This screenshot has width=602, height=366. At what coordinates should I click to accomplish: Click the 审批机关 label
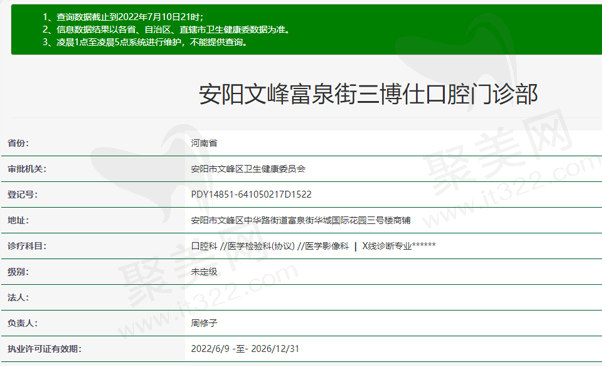click(27, 169)
